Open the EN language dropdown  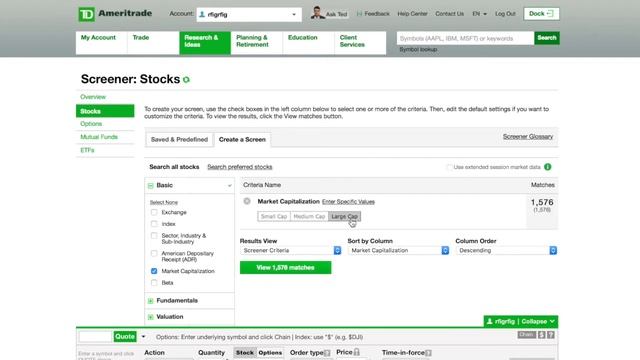point(480,14)
